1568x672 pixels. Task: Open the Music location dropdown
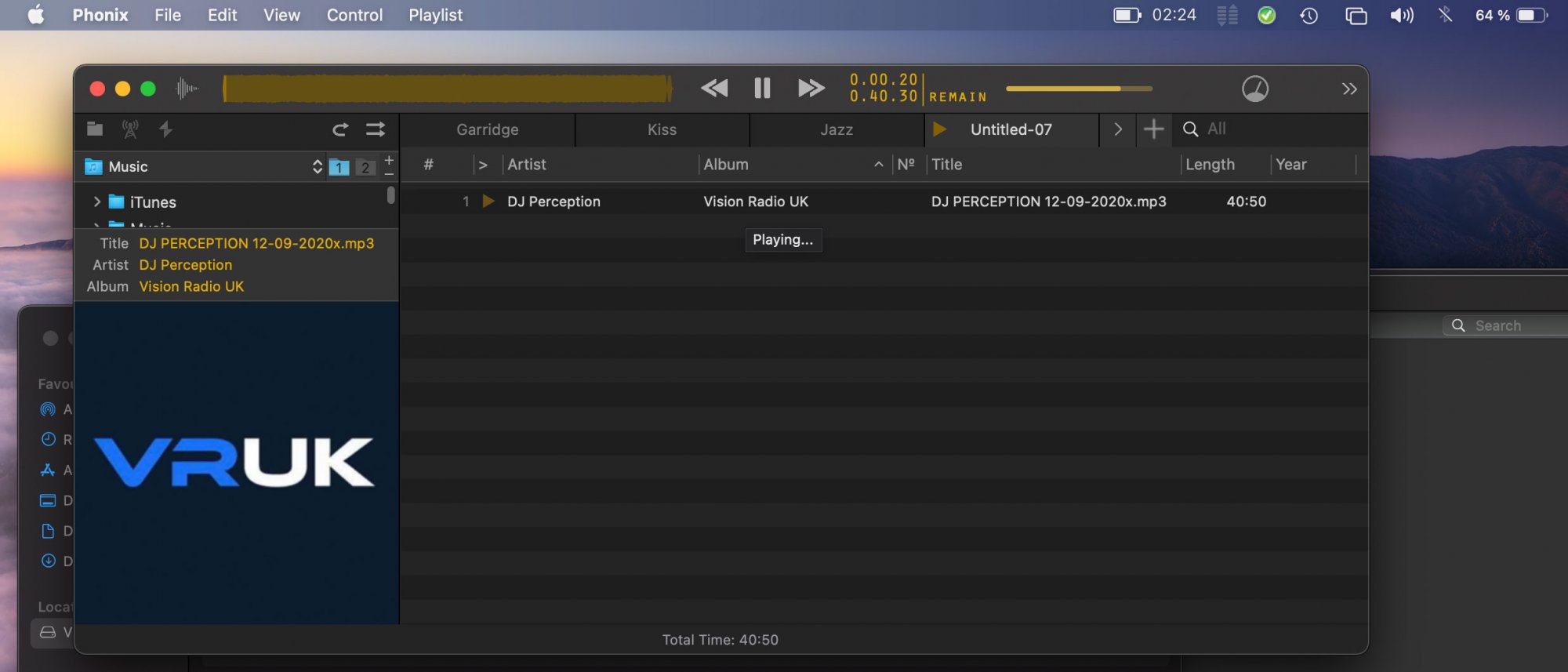click(x=204, y=166)
